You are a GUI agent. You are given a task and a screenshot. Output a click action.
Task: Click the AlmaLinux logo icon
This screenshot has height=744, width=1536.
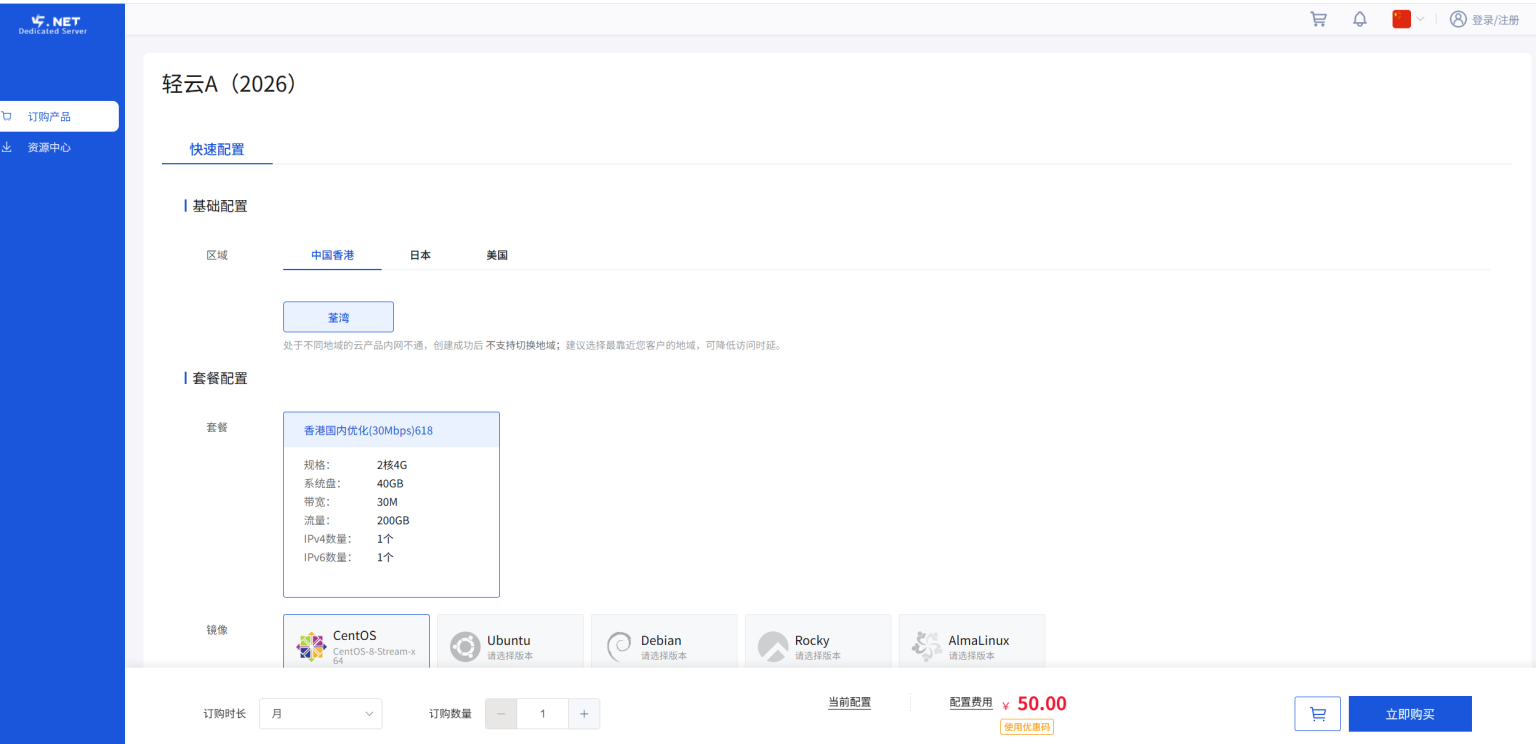(927, 647)
